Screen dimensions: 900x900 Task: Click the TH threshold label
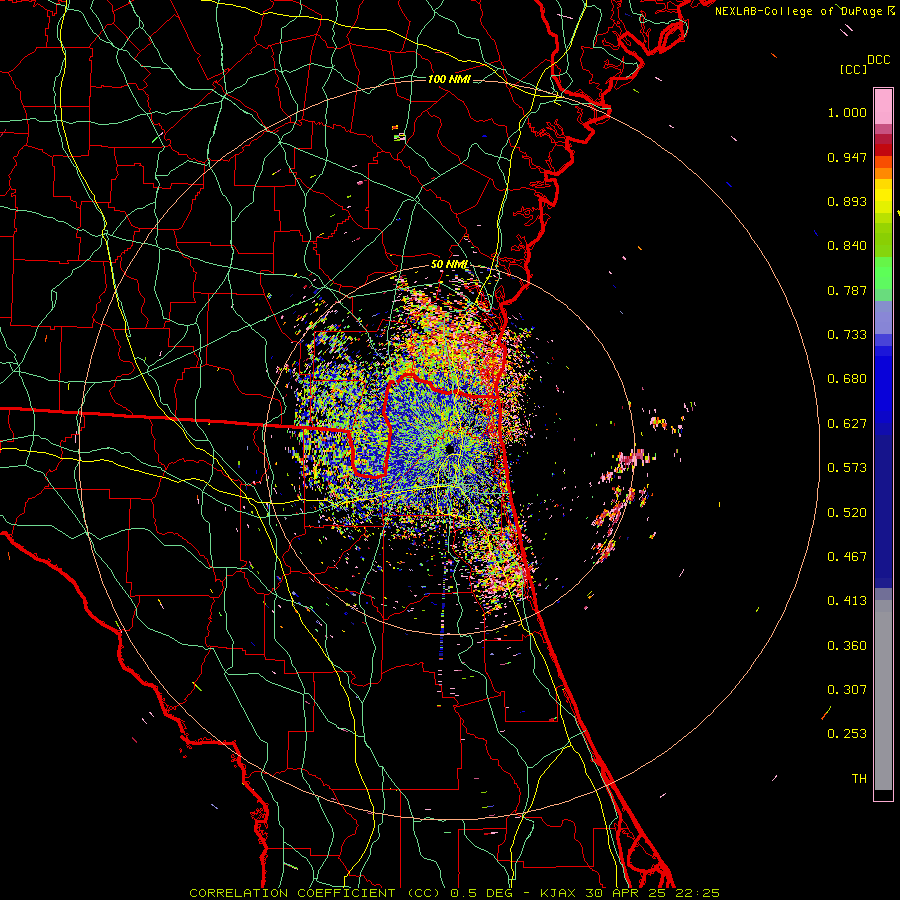[x=859, y=779]
